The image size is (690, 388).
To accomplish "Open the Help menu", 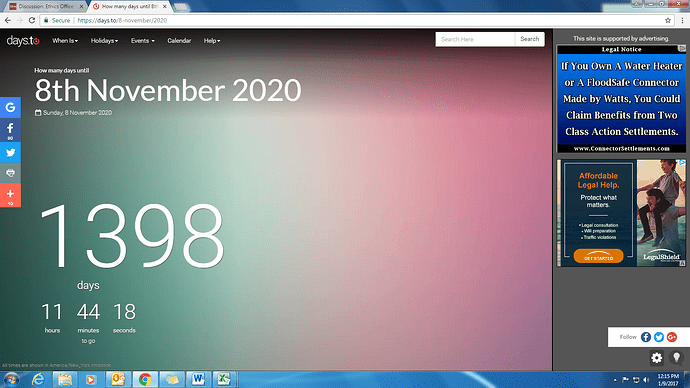I will 212,40.
